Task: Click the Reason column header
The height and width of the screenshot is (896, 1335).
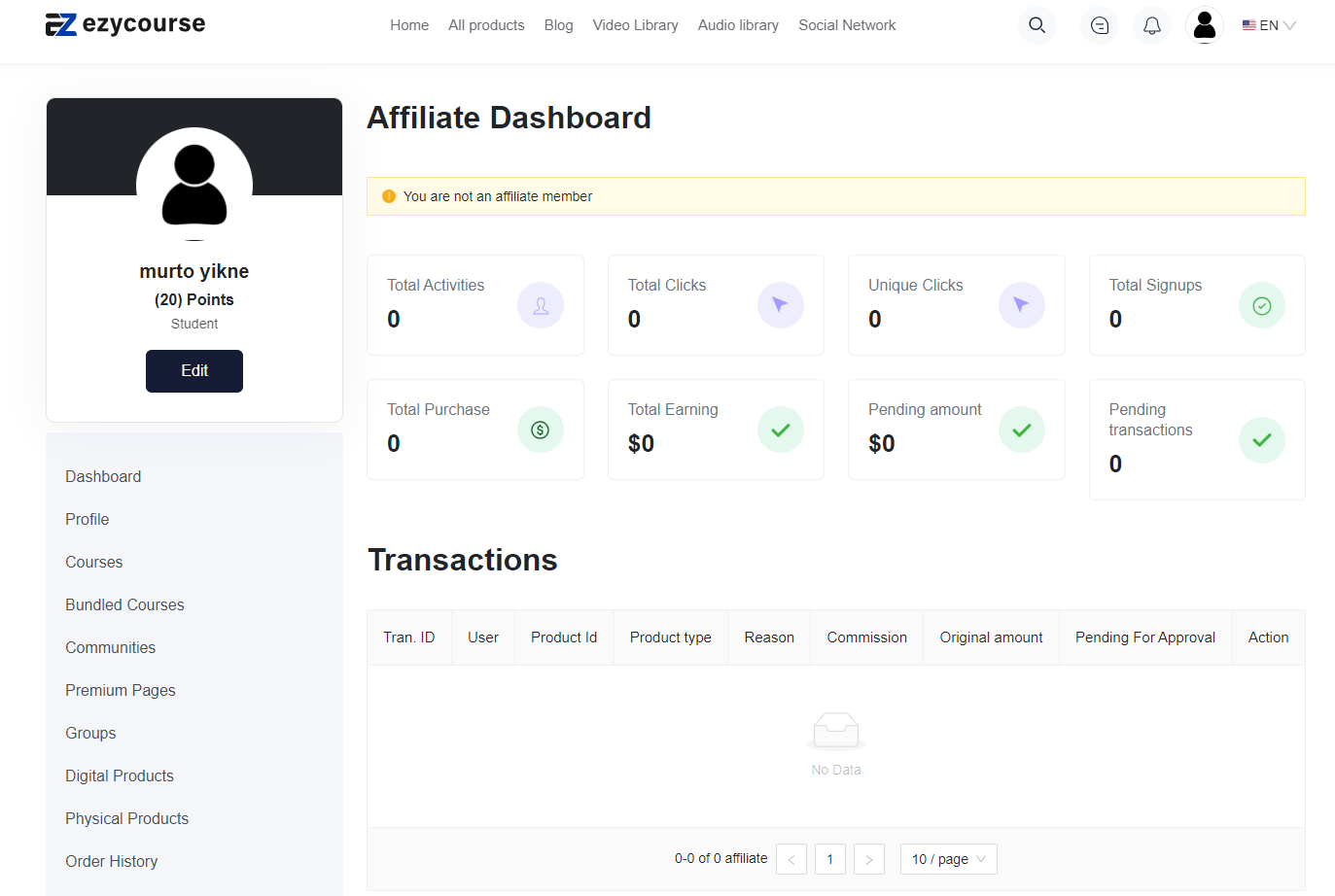Action: pyautogui.click(x=769, y=638)
